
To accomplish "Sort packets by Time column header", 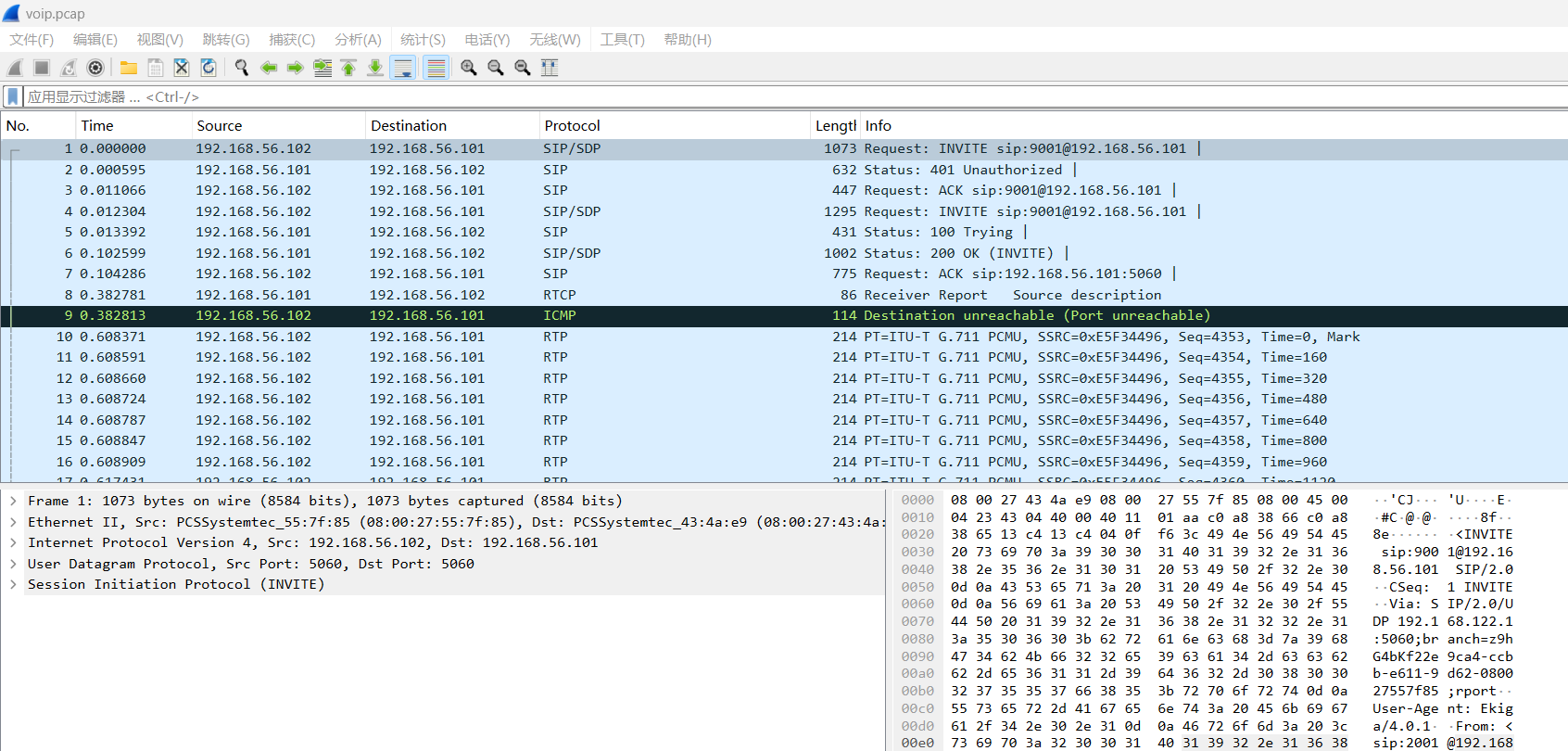I will click(x=133, y=125).
